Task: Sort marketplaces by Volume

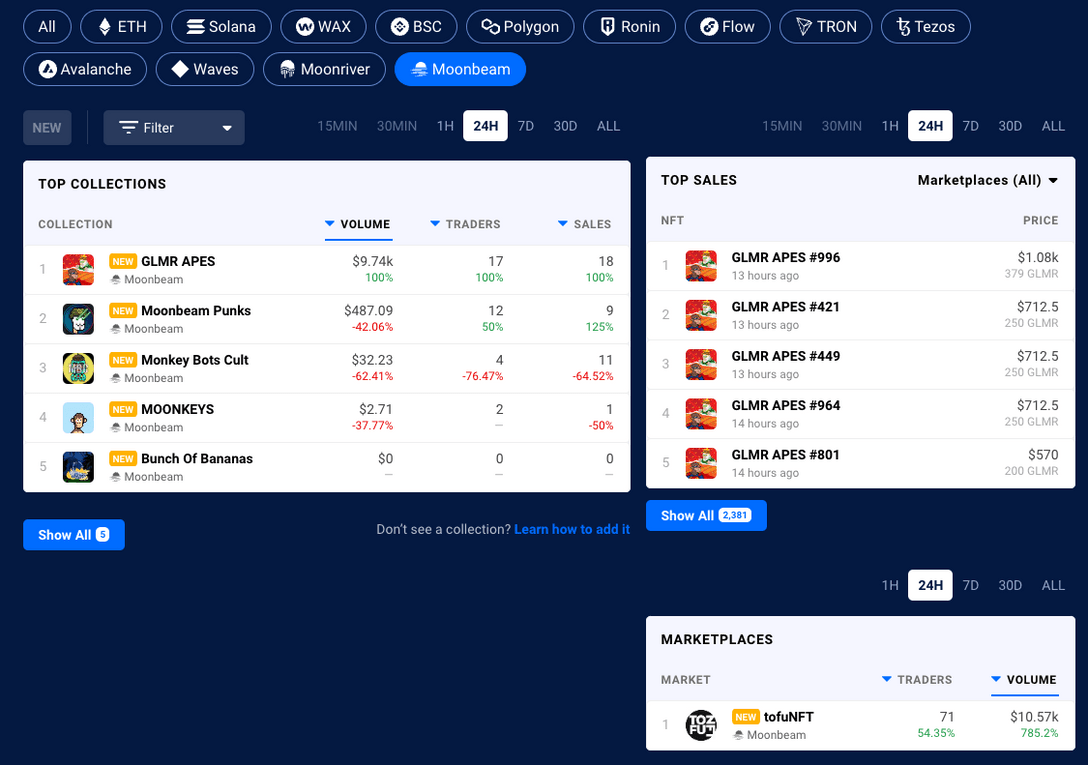Action: tap(1024, 680)
